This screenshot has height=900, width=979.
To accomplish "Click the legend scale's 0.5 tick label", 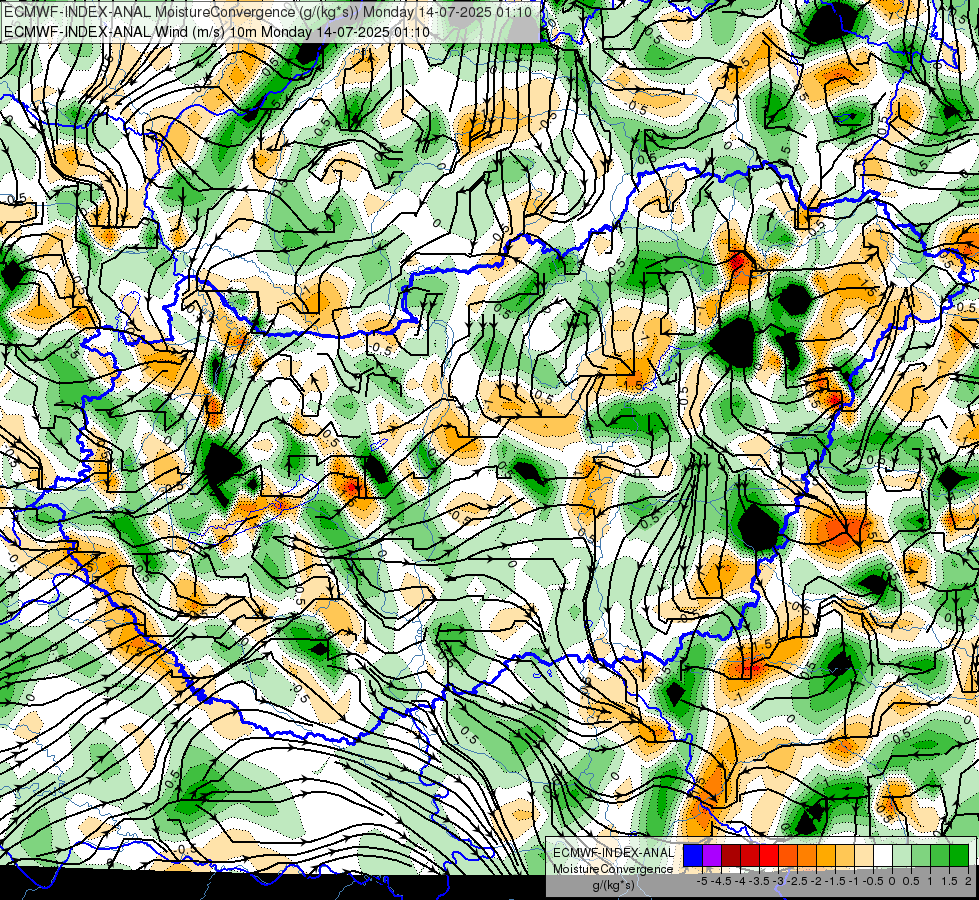I will pos(912,881).
